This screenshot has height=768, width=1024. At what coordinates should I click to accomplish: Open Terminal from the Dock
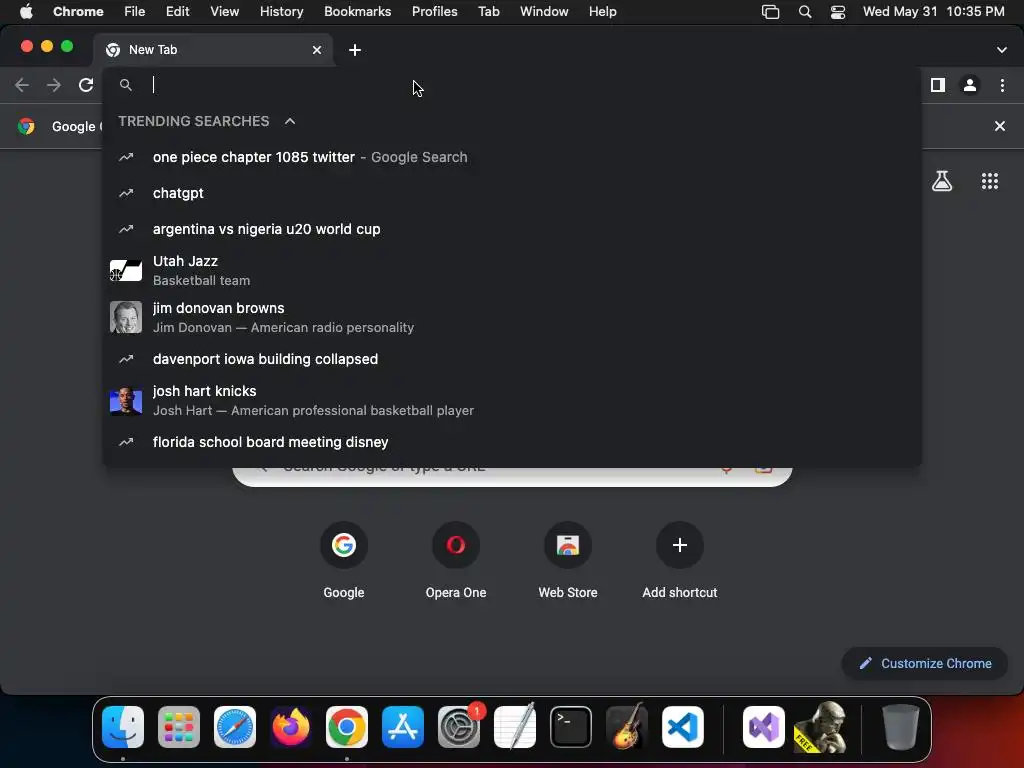pyautogui.click(x=571, y=727)
